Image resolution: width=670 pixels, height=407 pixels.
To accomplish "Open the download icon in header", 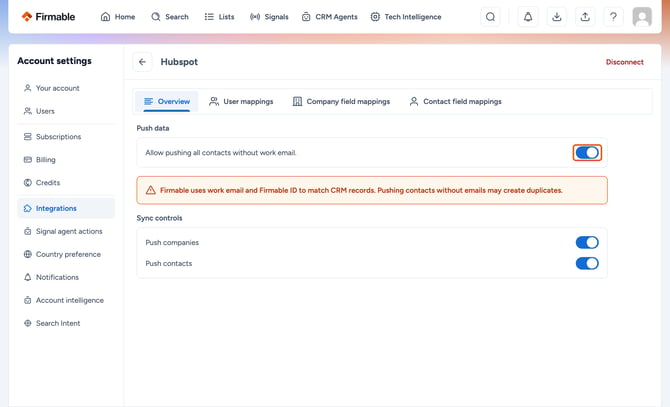I will click(x=557, y=17).
